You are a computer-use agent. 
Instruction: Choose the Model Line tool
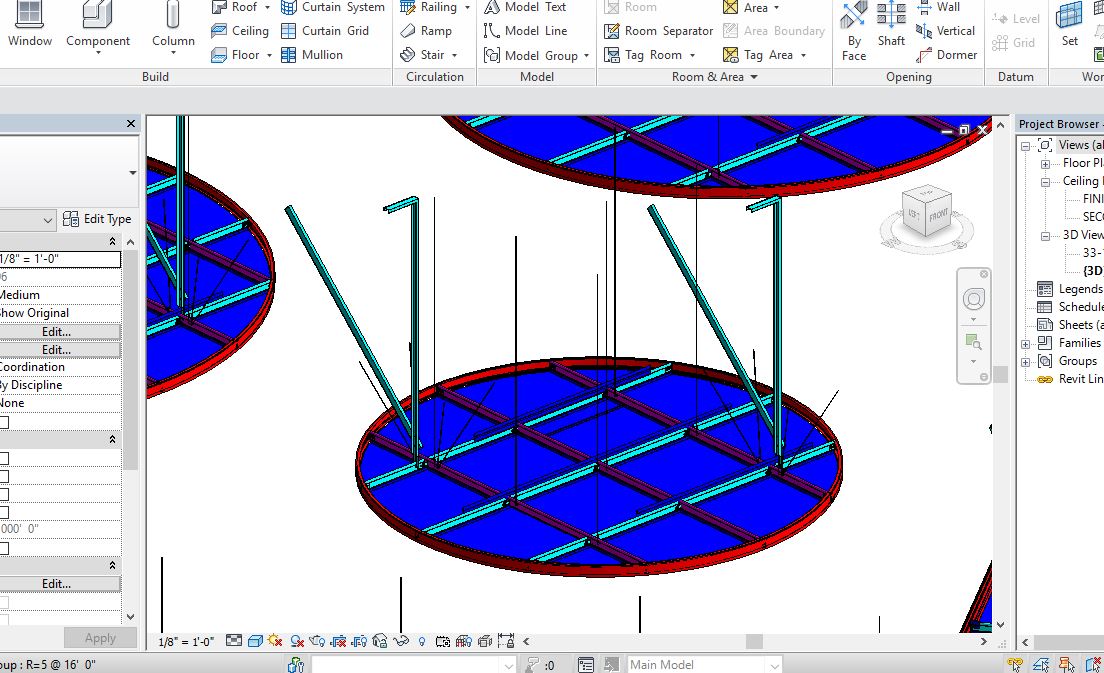[x=525, y=31]
